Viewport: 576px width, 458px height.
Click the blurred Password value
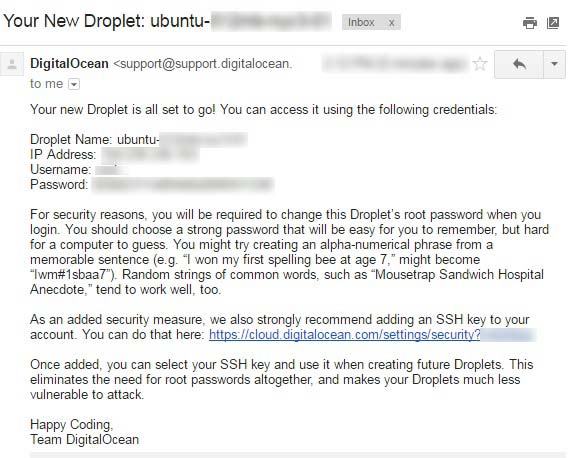pyautogui.click(x=183, y=184)
